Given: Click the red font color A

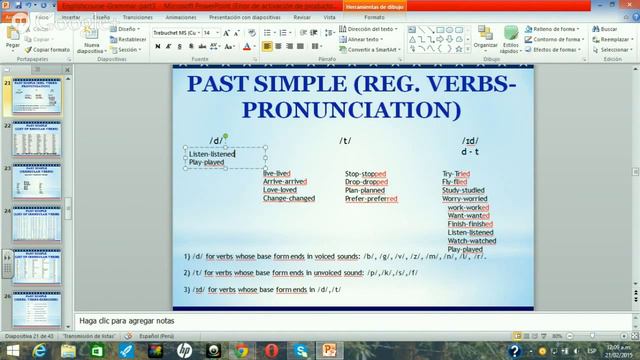Looking at the screenshot, I should tap(247, 47).
